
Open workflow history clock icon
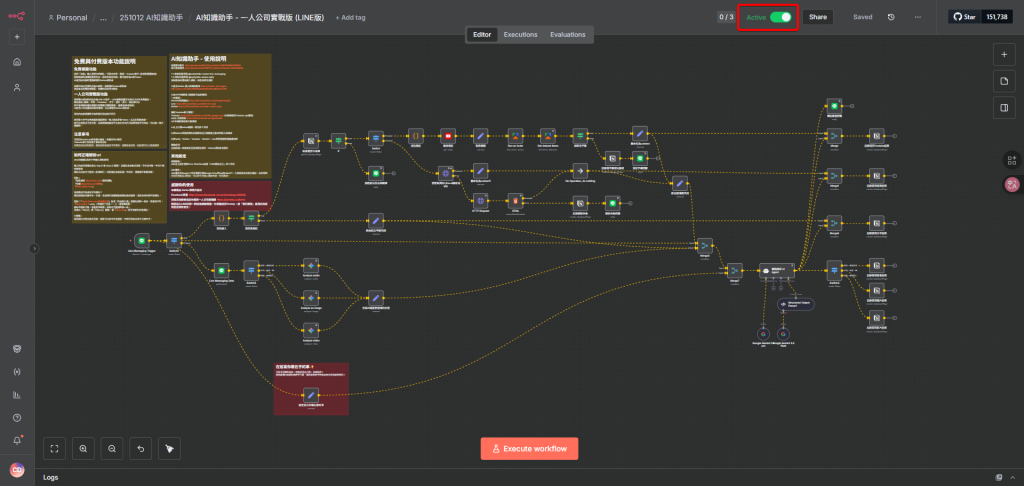(891, 17)
